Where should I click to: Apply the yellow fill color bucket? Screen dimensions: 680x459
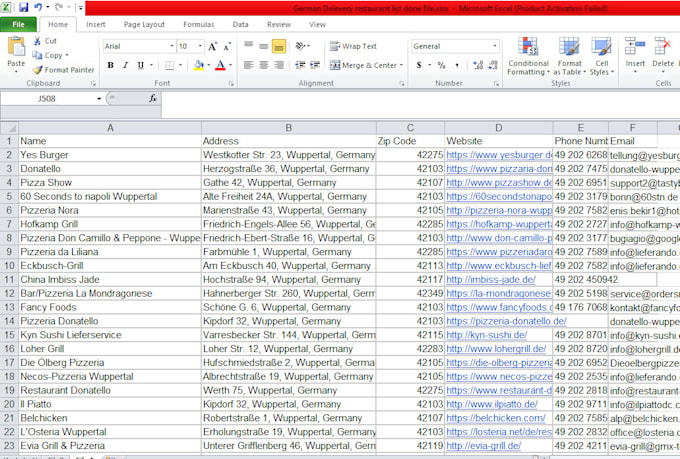[x=199, y=65]
